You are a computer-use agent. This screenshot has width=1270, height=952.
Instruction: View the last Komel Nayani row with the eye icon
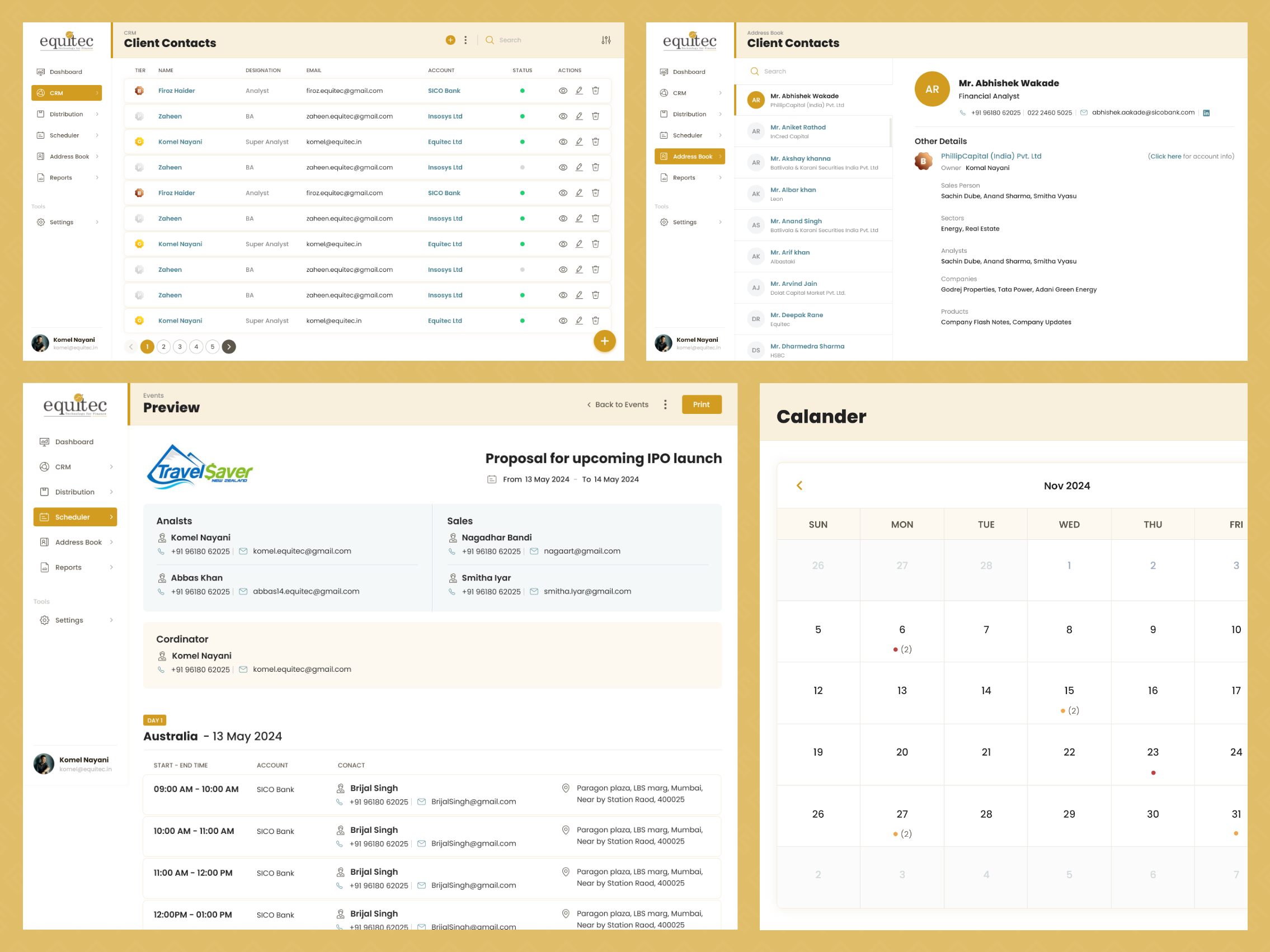click(x=563, y=321)
